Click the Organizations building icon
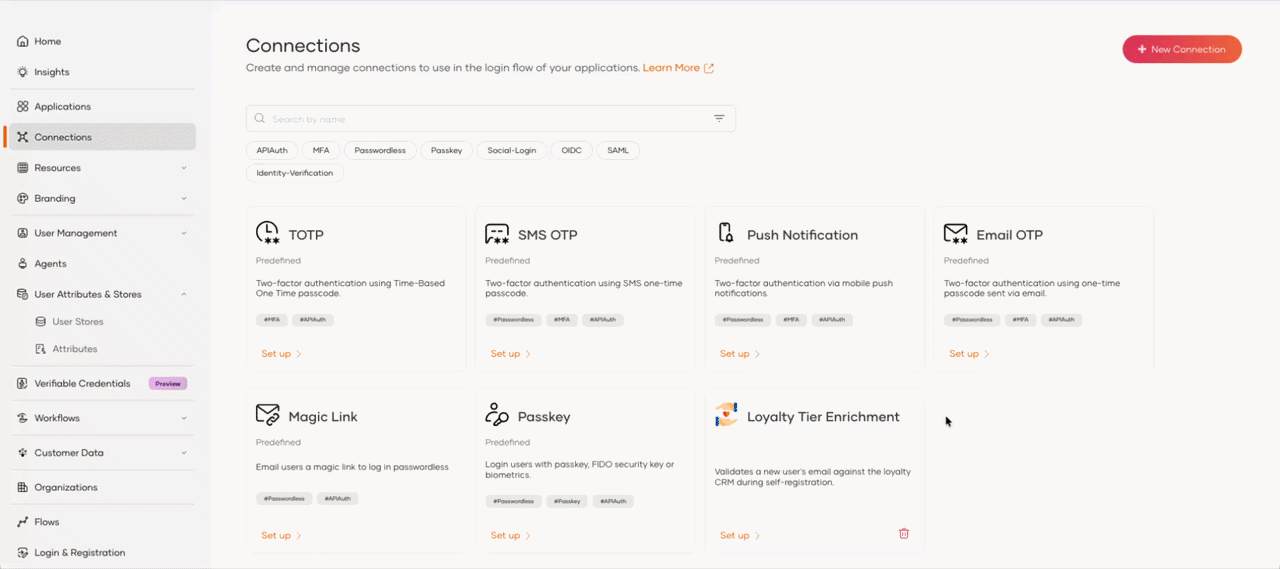This screenshot has height=569, width=1280. click(23, 487)
